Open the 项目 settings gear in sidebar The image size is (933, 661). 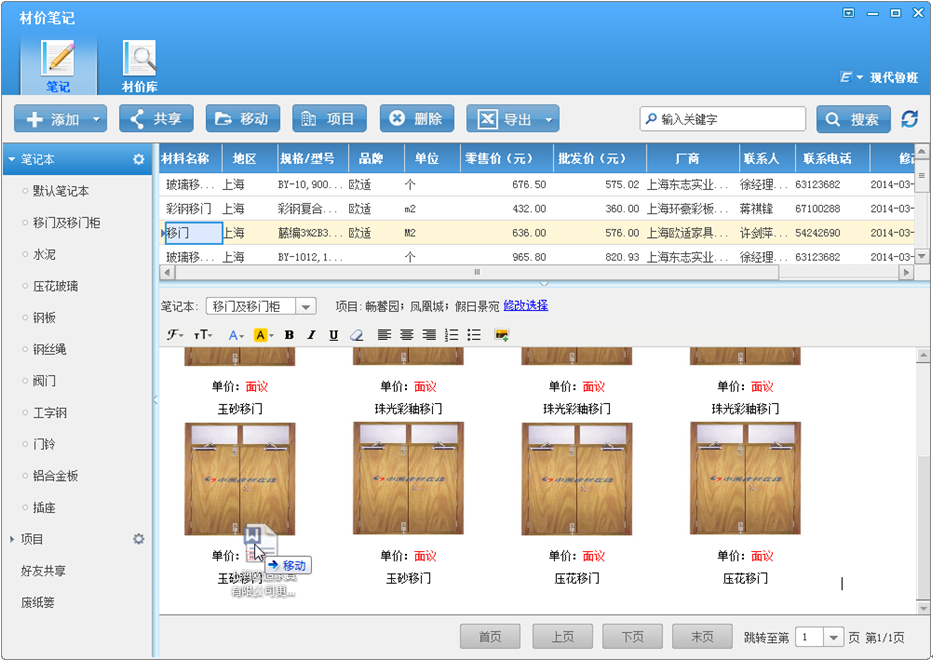tap(139, 539)
